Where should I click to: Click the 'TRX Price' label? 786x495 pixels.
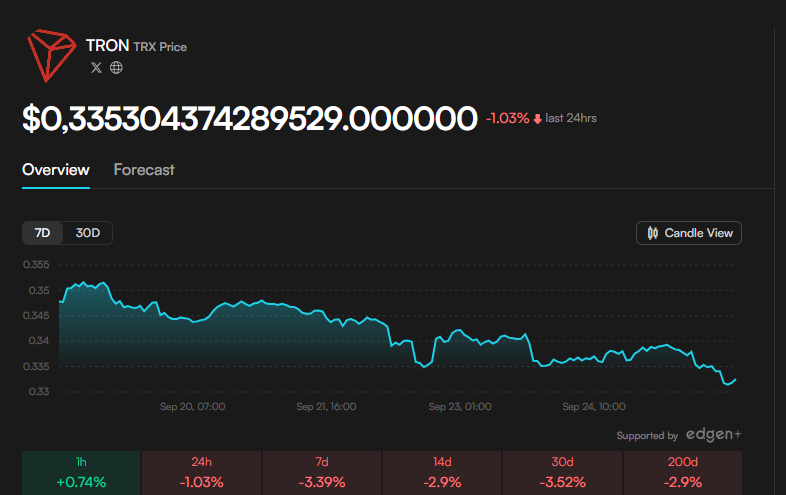(x=160, y=47)
